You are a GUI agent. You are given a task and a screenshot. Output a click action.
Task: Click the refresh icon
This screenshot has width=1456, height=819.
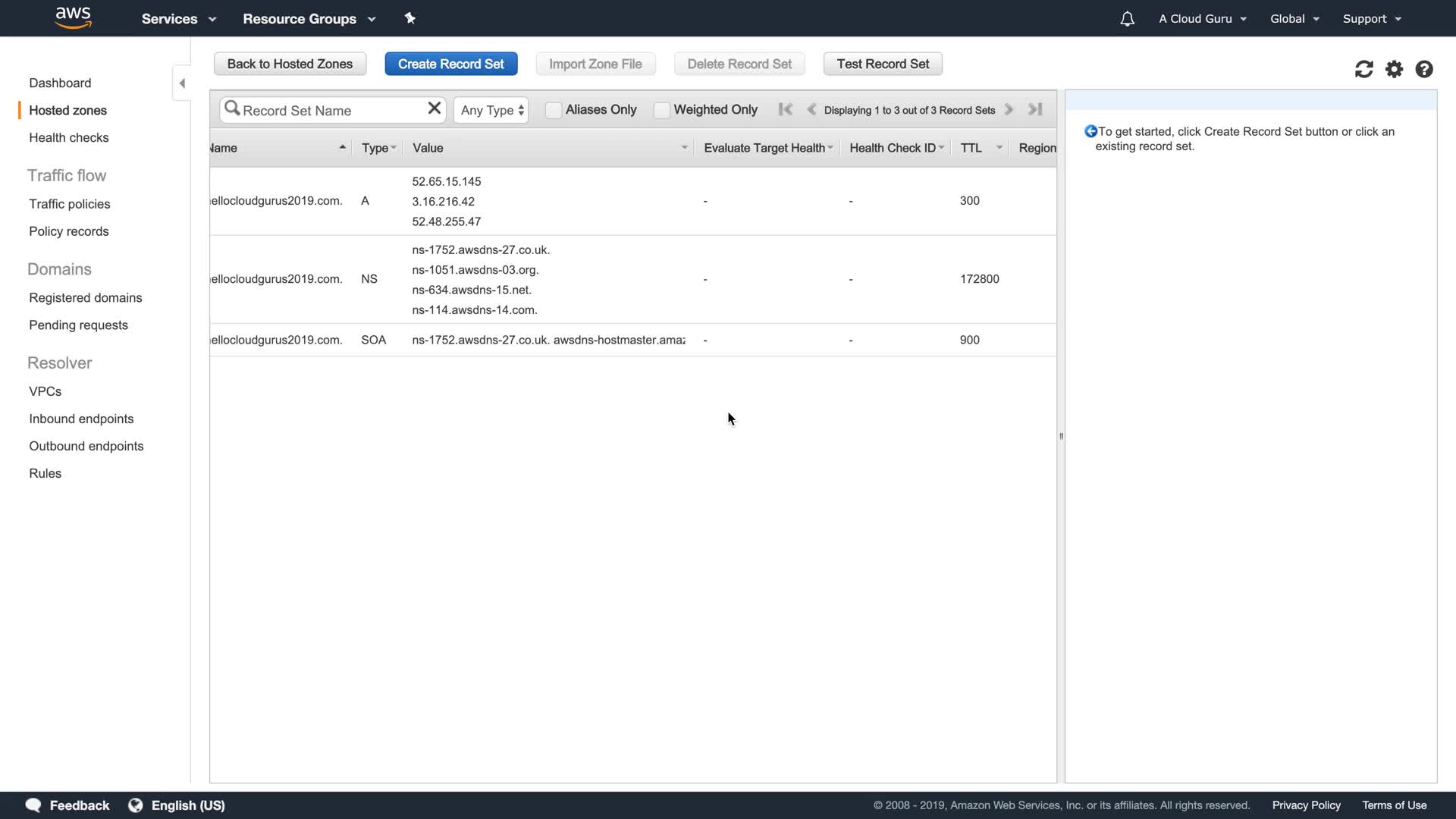point(1363,69)
